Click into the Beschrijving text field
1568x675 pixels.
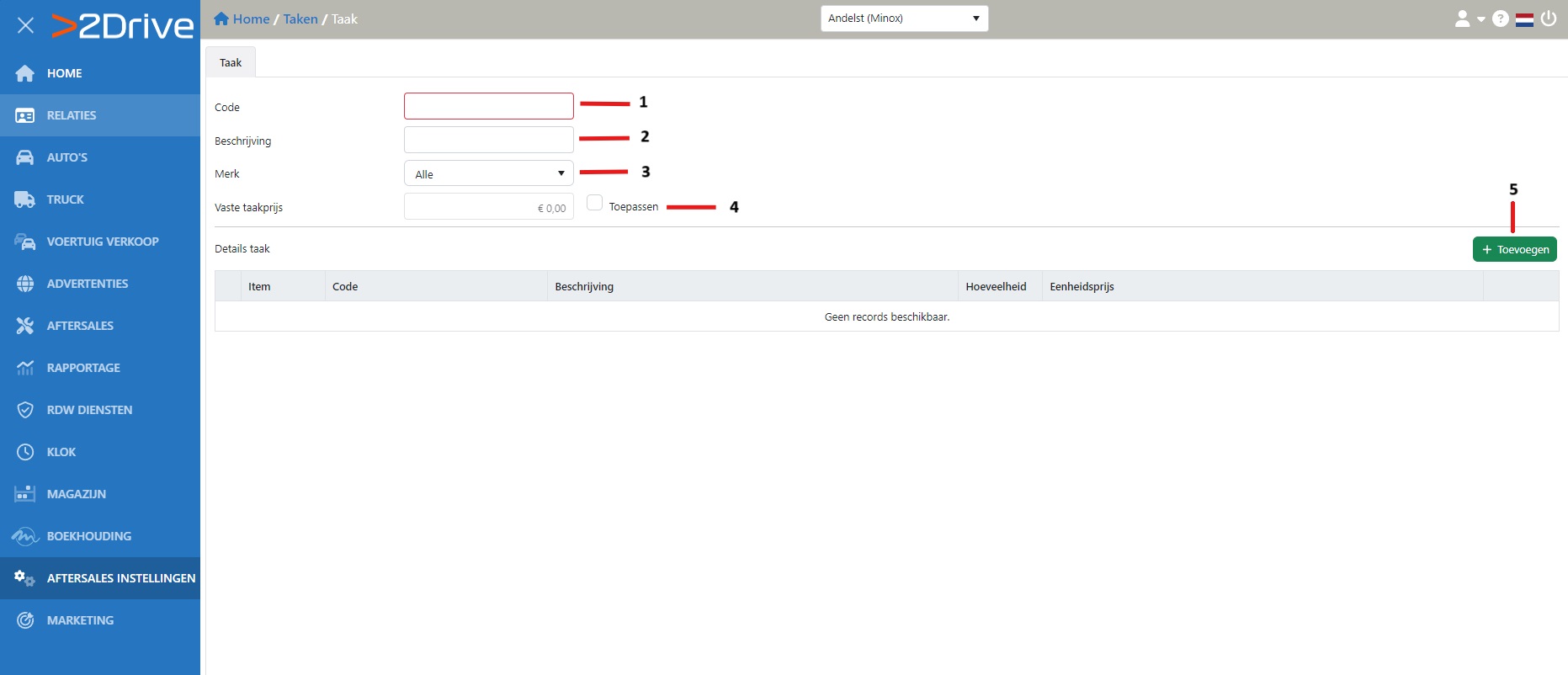[488, 140]
